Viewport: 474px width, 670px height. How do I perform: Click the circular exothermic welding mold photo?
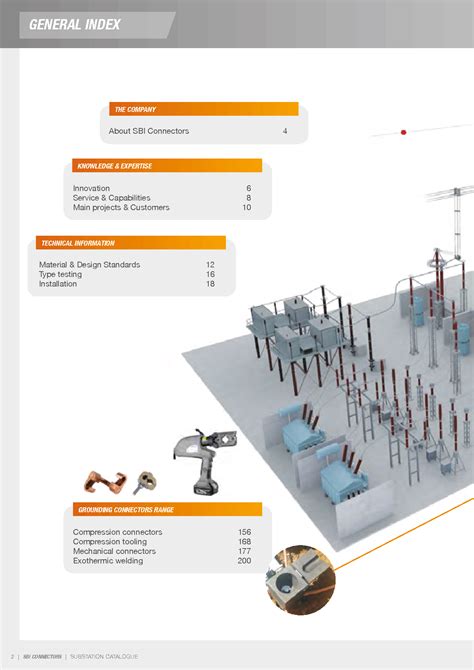300,580
